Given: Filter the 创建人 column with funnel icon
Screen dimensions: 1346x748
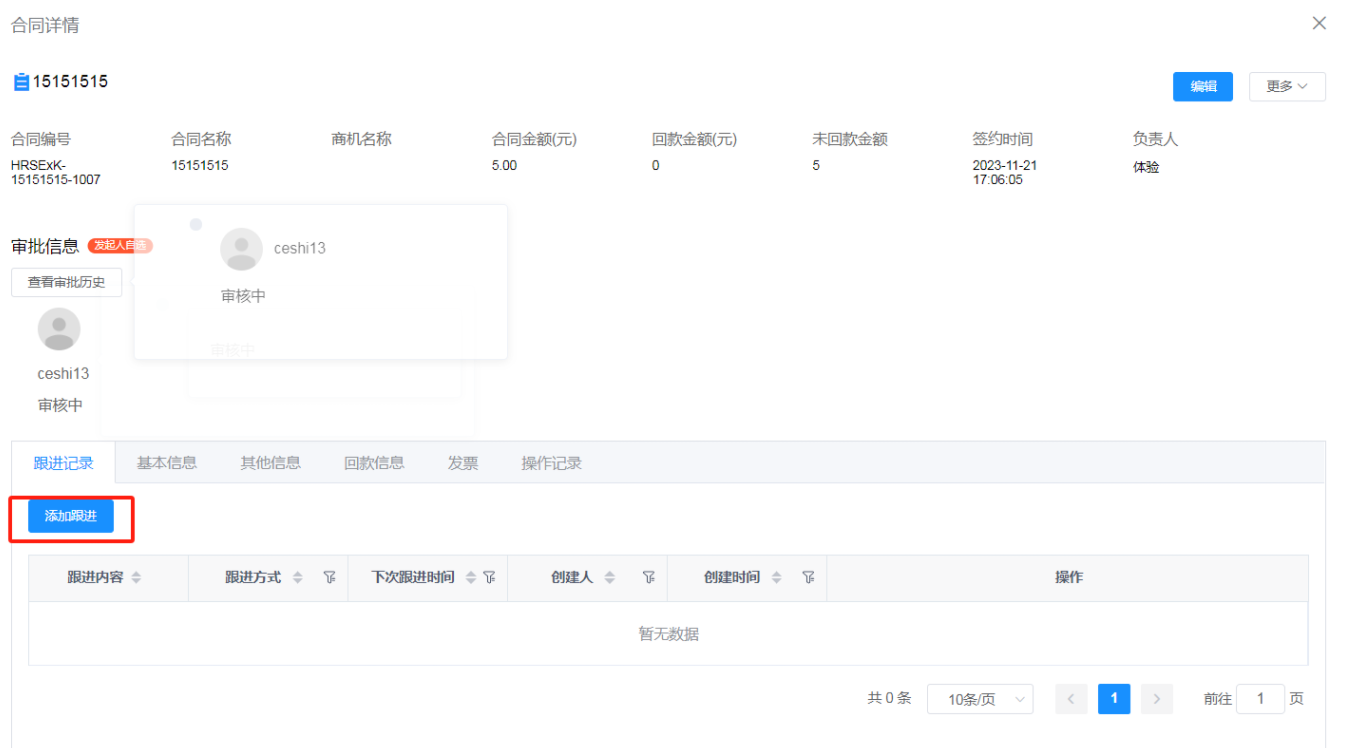Looking at the screenshot, I should pyautogui.click(x=649, y=577).
